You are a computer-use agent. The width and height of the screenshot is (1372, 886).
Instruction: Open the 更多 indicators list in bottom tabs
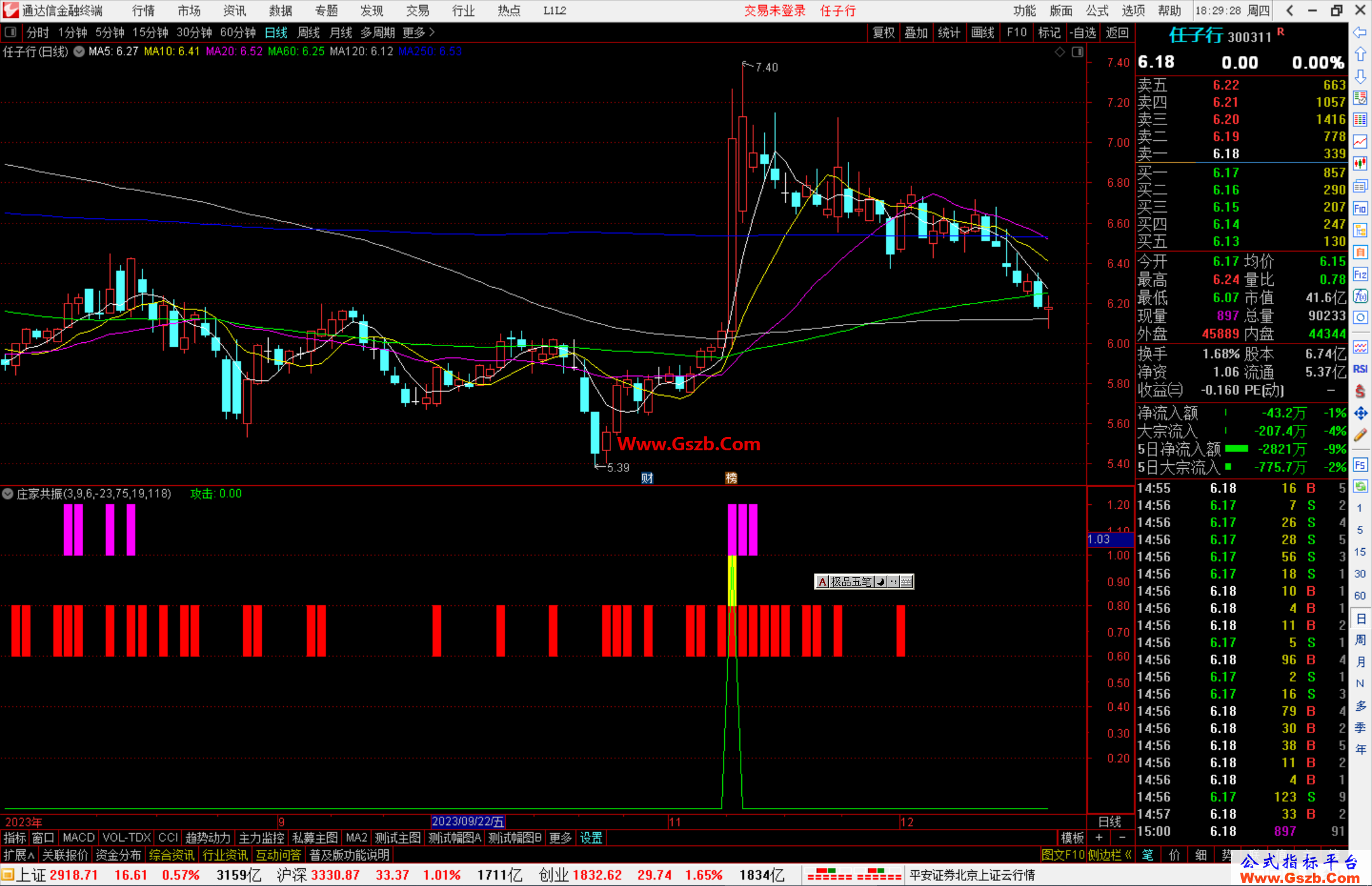[x=560, y=838]
